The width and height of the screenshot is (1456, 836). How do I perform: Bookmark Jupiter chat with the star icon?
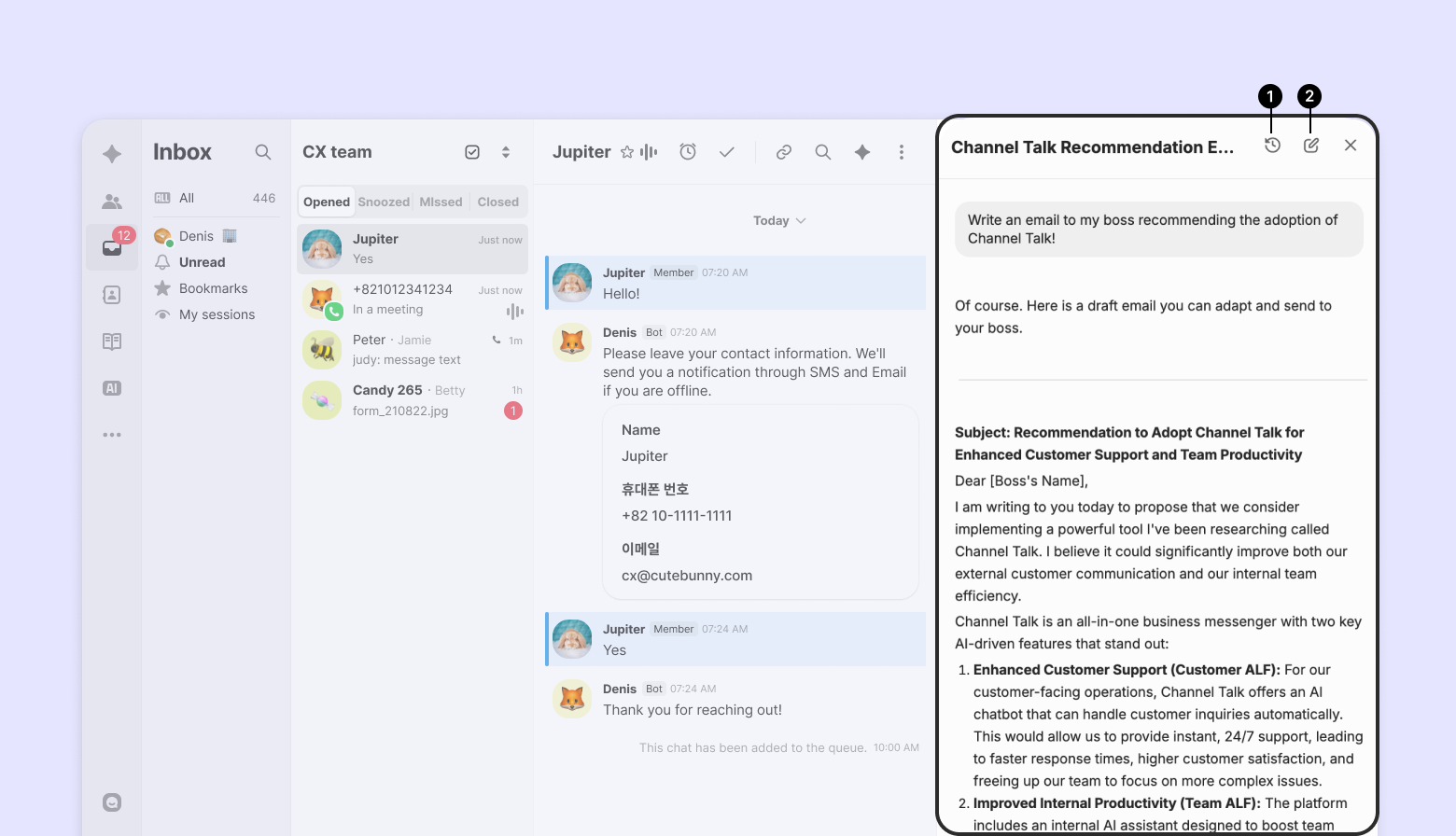(627, 152)
